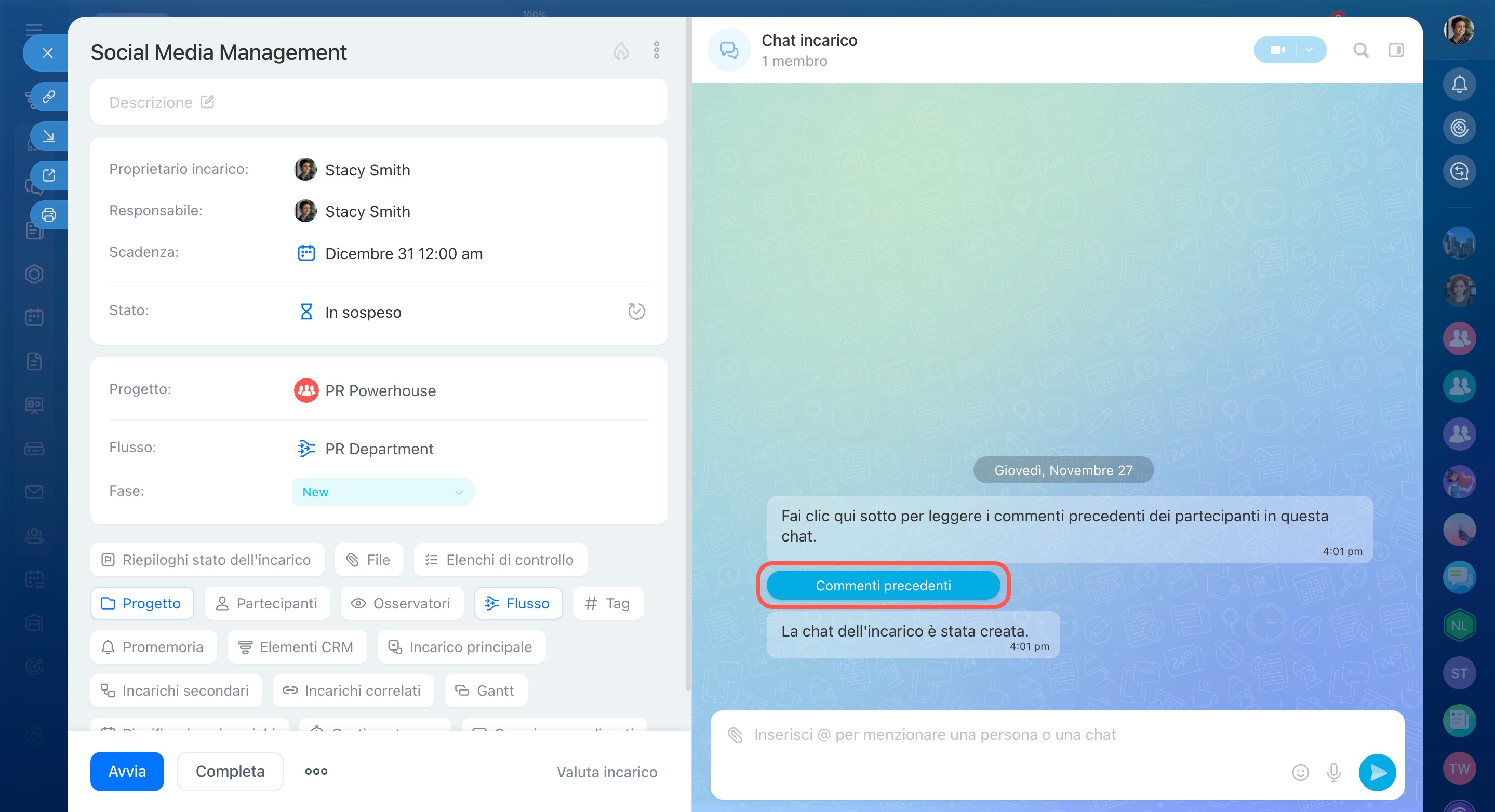Click the Avvia button
The width and height of the screenshot is (1495, 812).
pos(127,772)
